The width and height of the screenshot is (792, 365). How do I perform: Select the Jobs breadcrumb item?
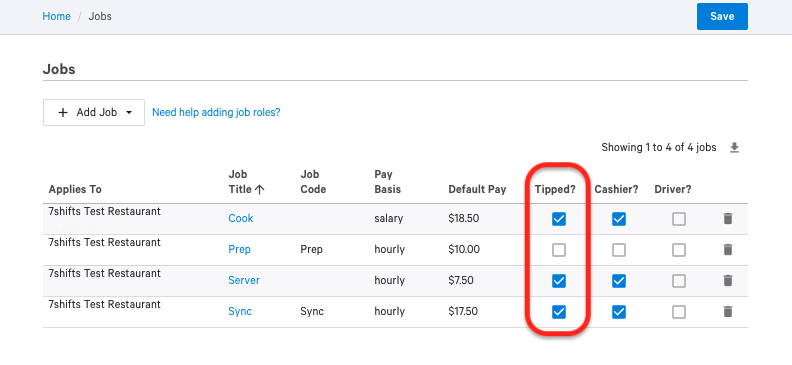pyautogui.click(x=100, y=16)
